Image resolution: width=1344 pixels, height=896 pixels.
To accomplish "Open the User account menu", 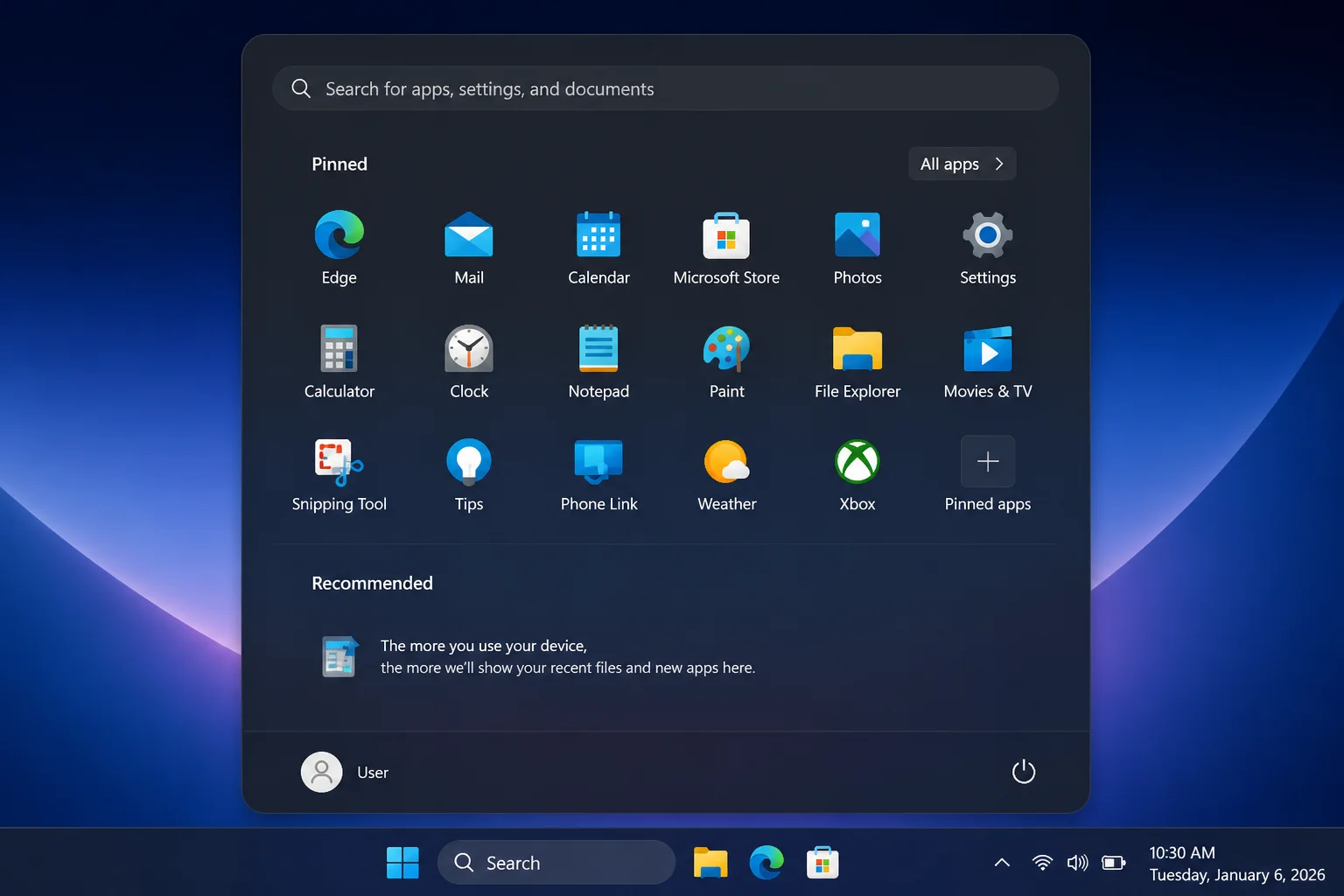I will click(x=345, y=772).
